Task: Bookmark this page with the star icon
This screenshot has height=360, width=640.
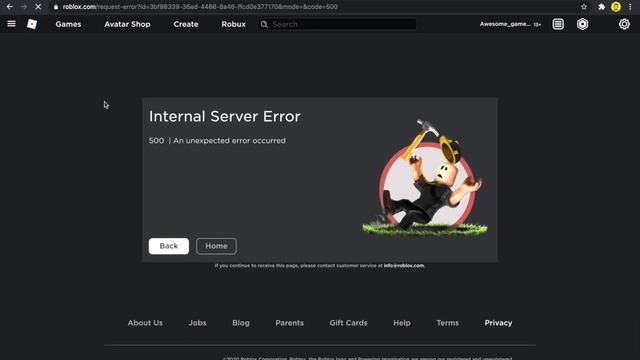Action: [584, 7]
